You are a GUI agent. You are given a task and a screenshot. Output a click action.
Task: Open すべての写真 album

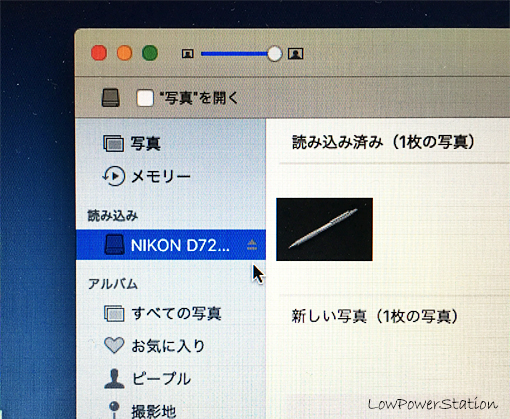(171, 314)
